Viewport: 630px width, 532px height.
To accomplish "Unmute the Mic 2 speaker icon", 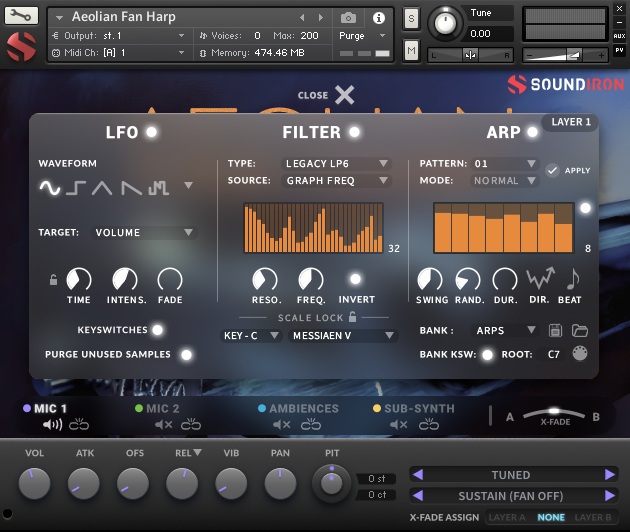I will pos(164,424).
